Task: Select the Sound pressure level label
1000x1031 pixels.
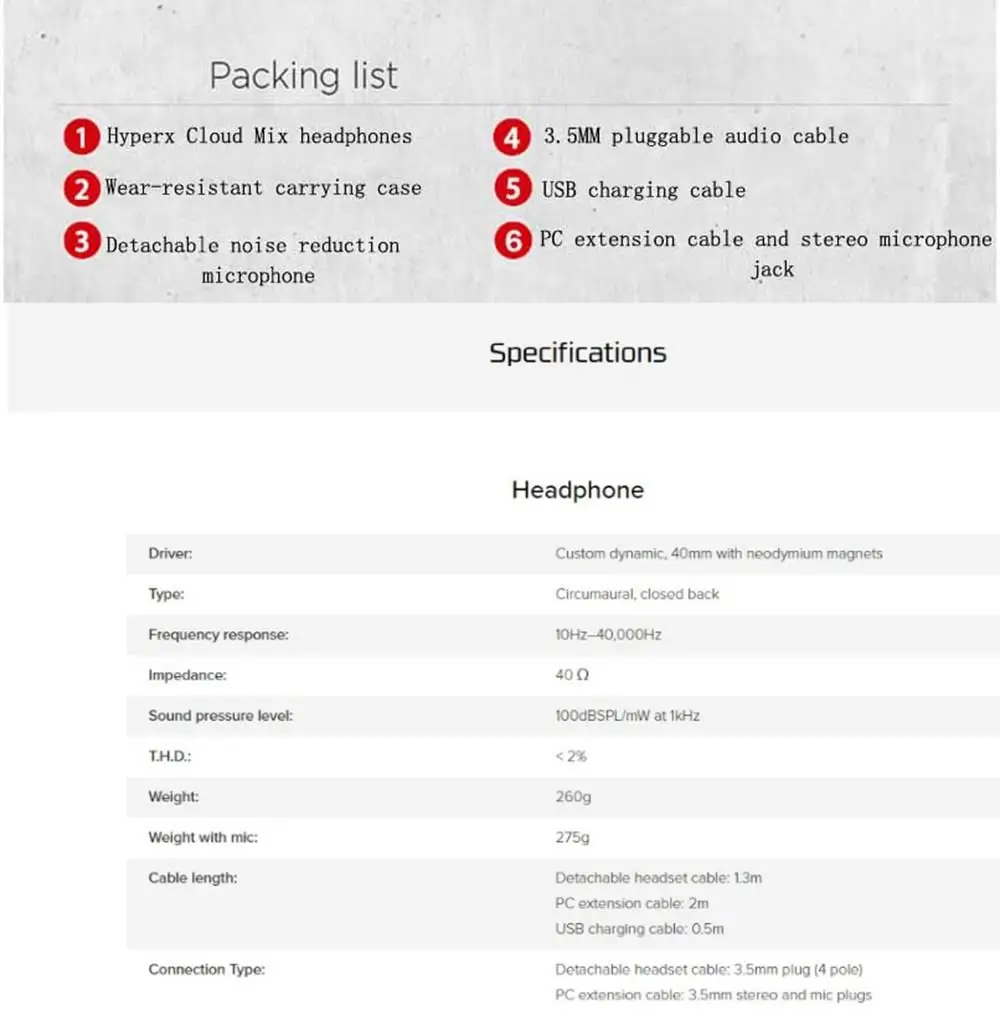Action: [220, 715]
